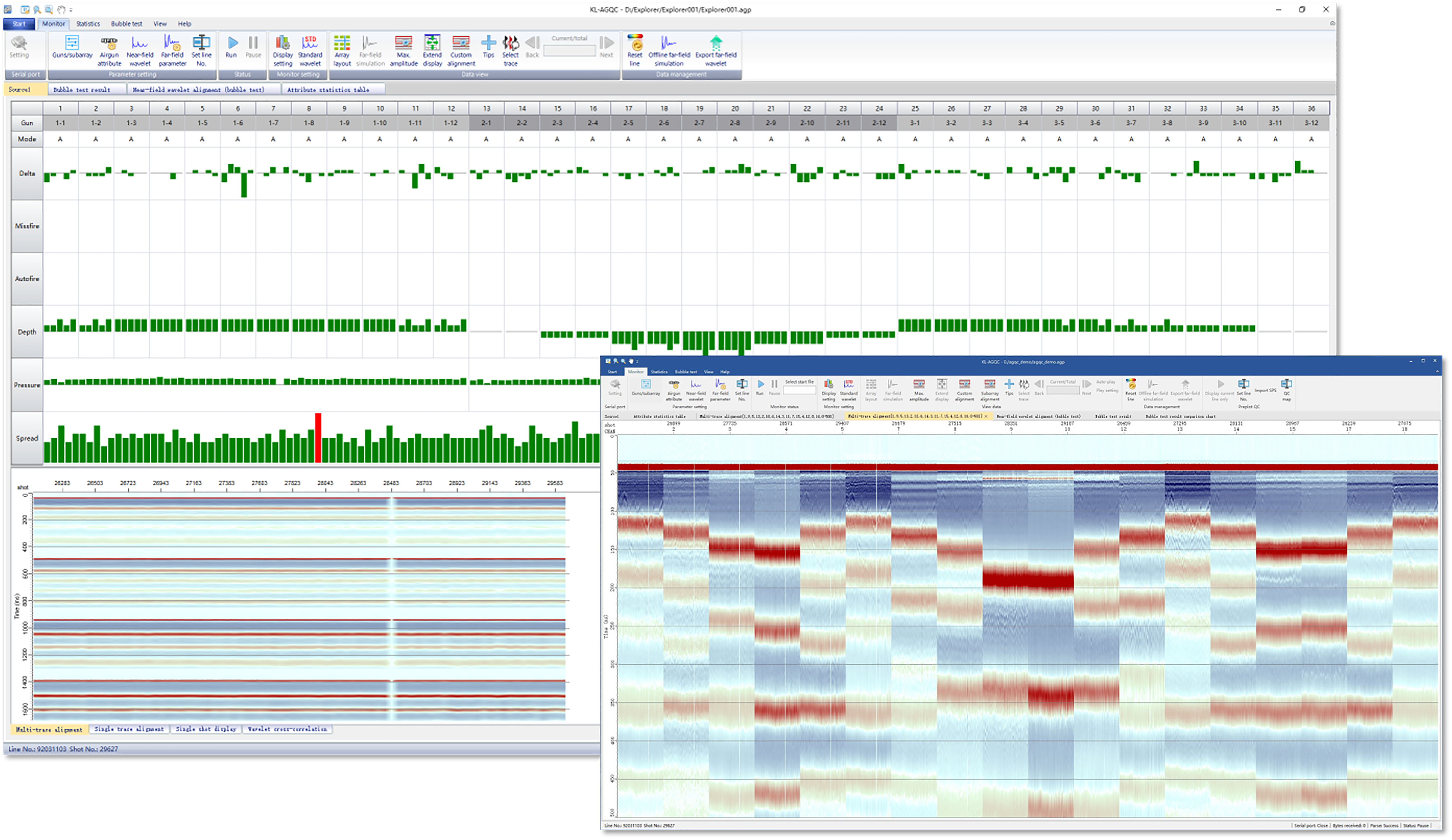The width and height of the screenshot is (1452, 840).
Task: Open Display setting in Explorer001 window
Action: (282, 51)
